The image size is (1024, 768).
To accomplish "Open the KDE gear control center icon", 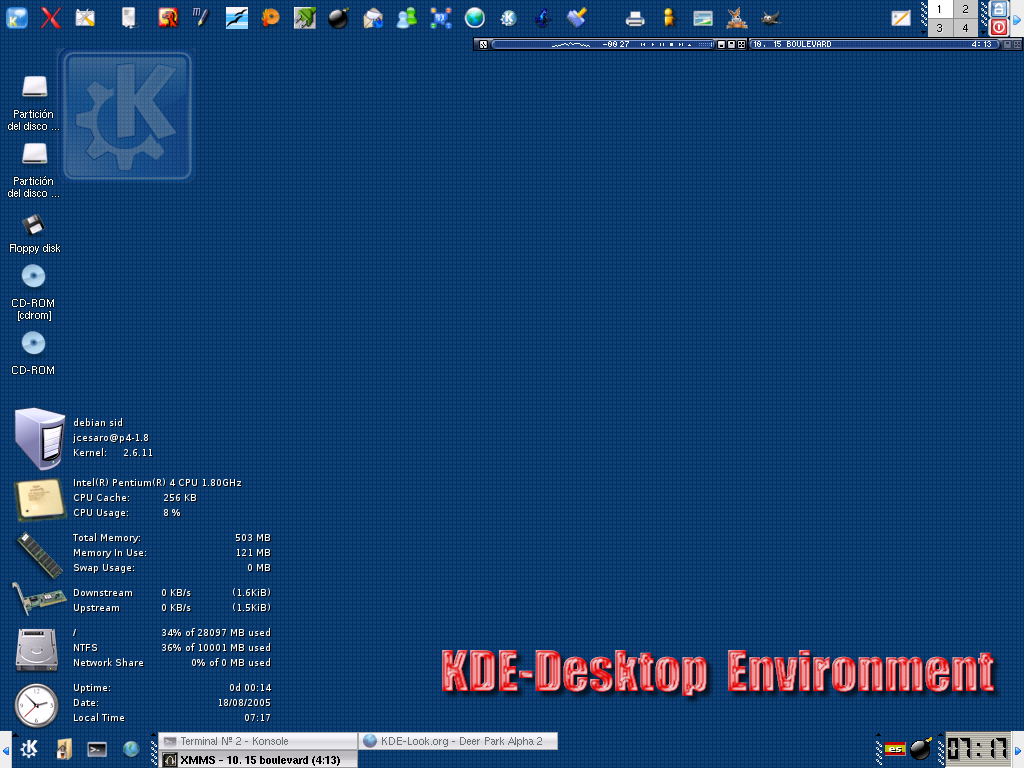I will point(508,18).
